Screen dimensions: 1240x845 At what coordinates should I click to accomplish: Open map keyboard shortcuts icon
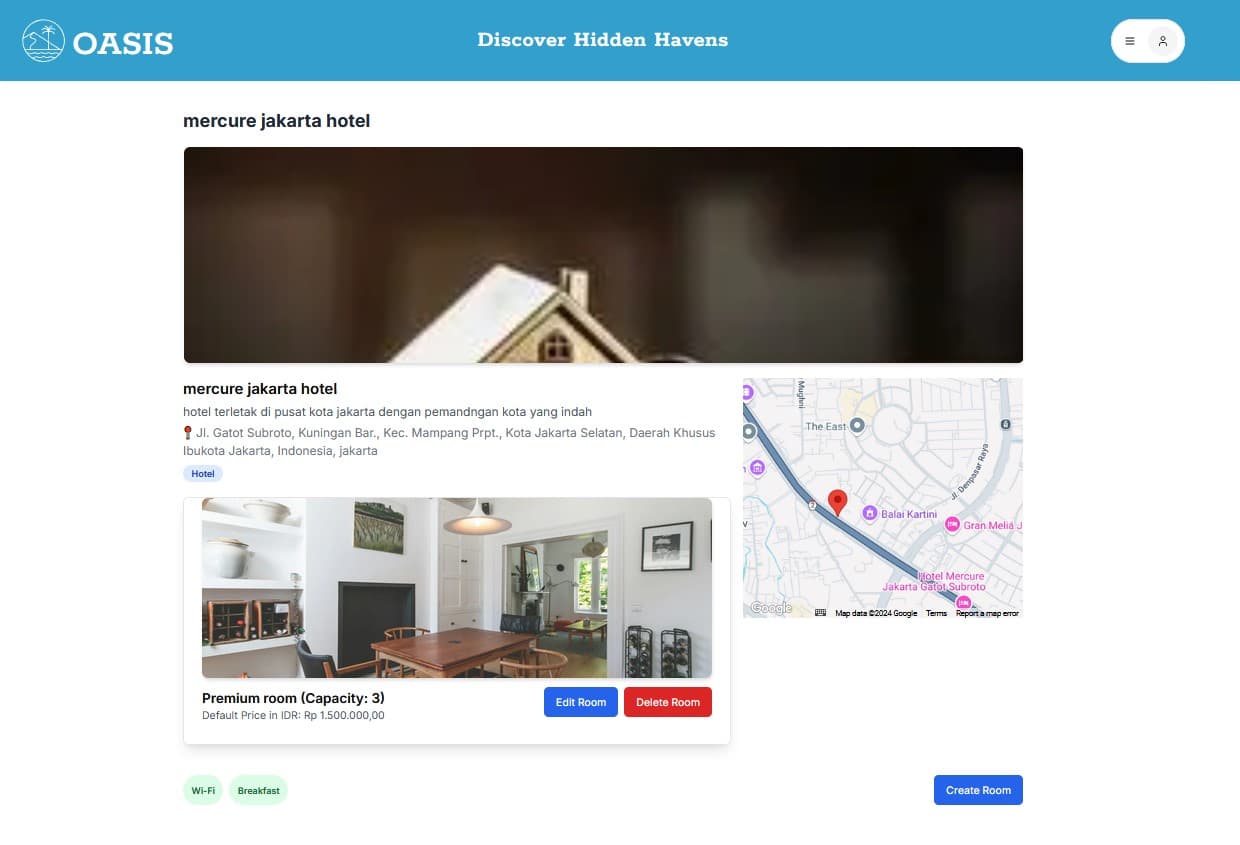(821, 613)
